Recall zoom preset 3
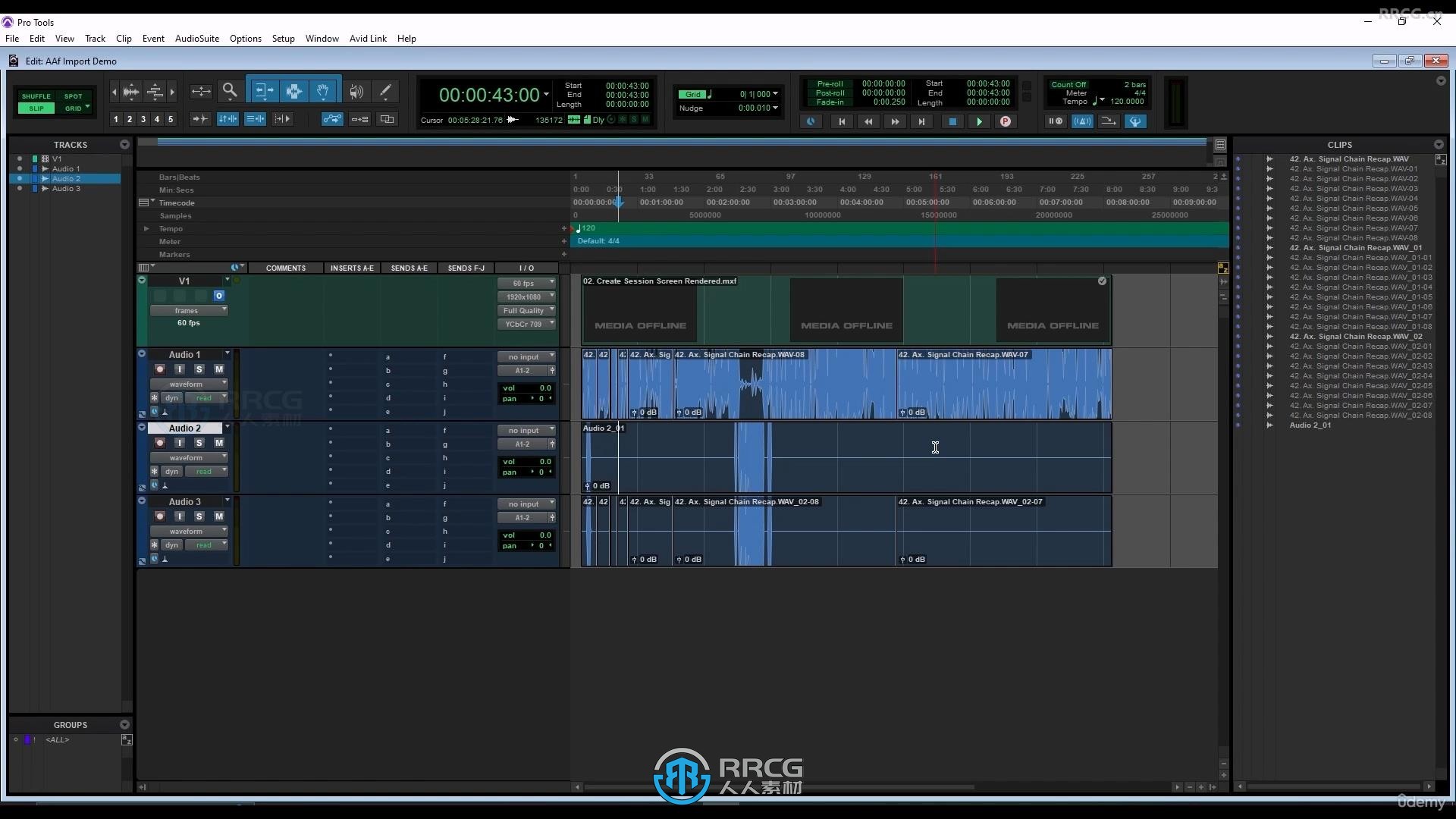 143,119
